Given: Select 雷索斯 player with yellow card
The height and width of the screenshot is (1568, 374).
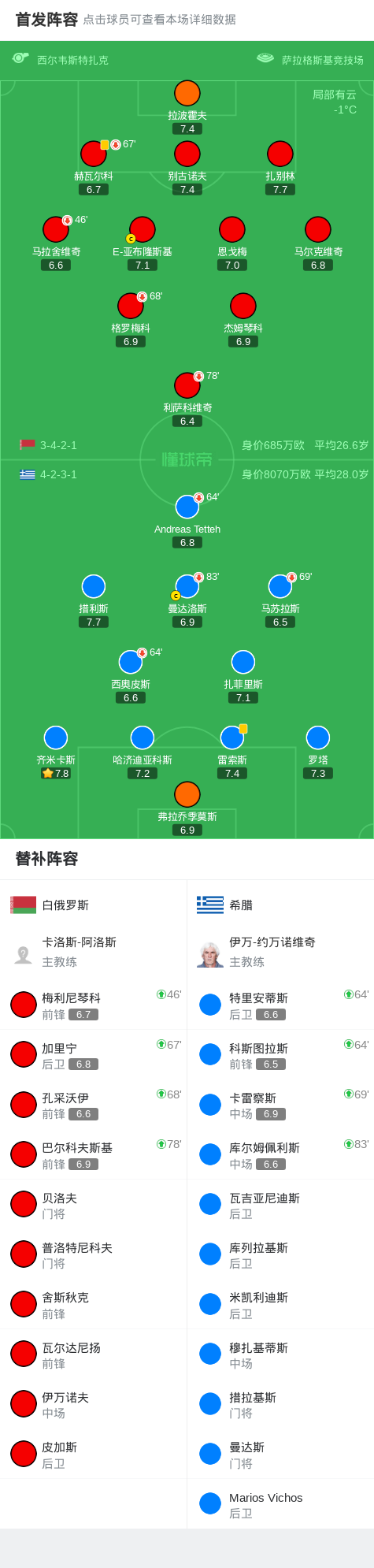Looking at the screenshot, I should pos(232,738).
